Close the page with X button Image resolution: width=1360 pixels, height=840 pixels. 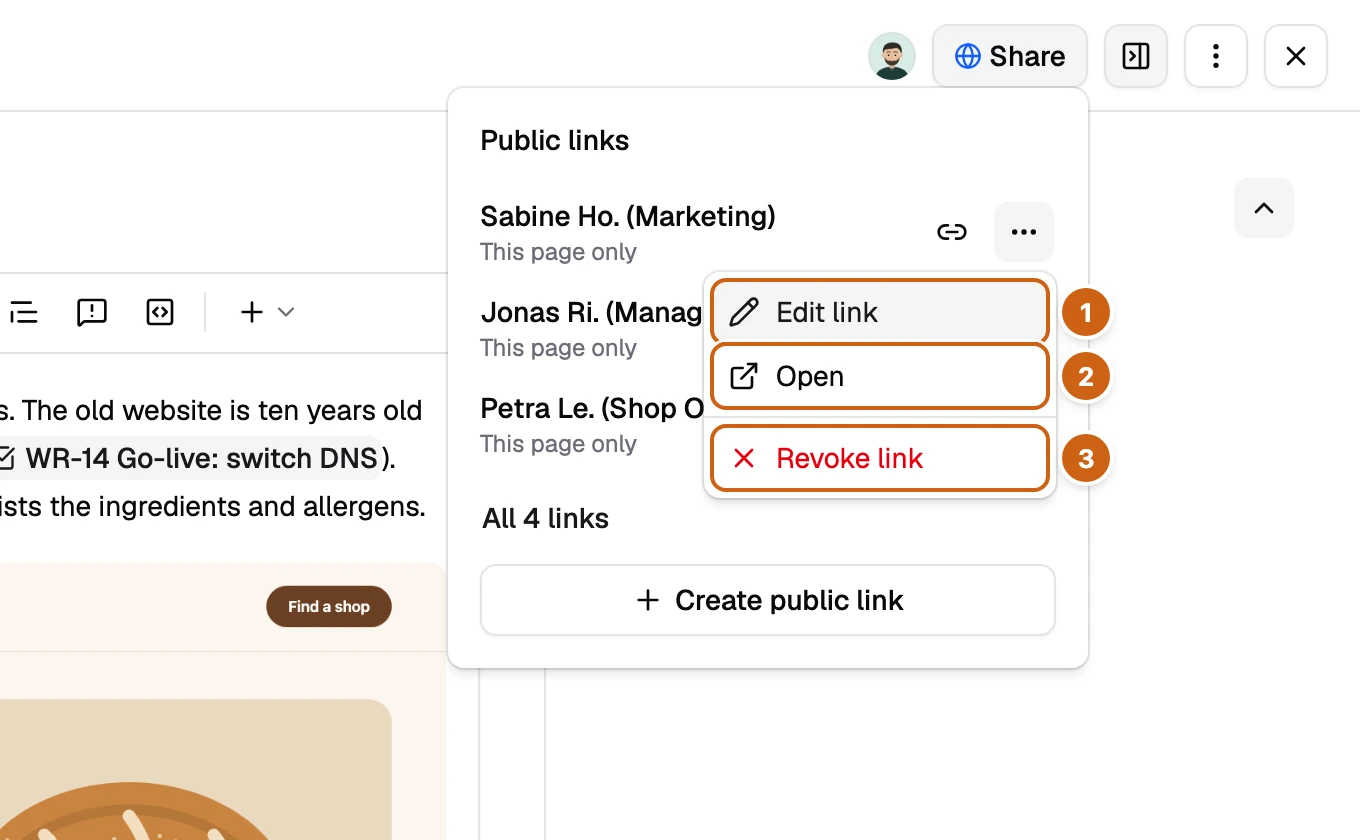point(1296,56)
